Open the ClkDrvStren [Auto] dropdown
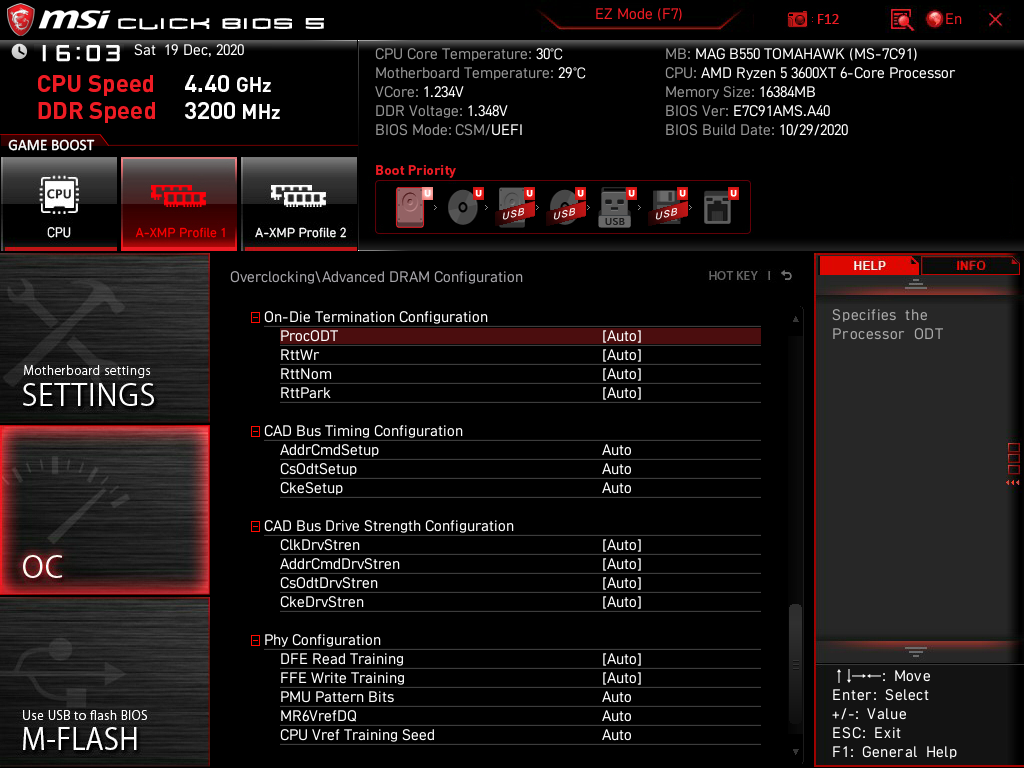This screenshot has width=1024, height=768. click(622, 545)
